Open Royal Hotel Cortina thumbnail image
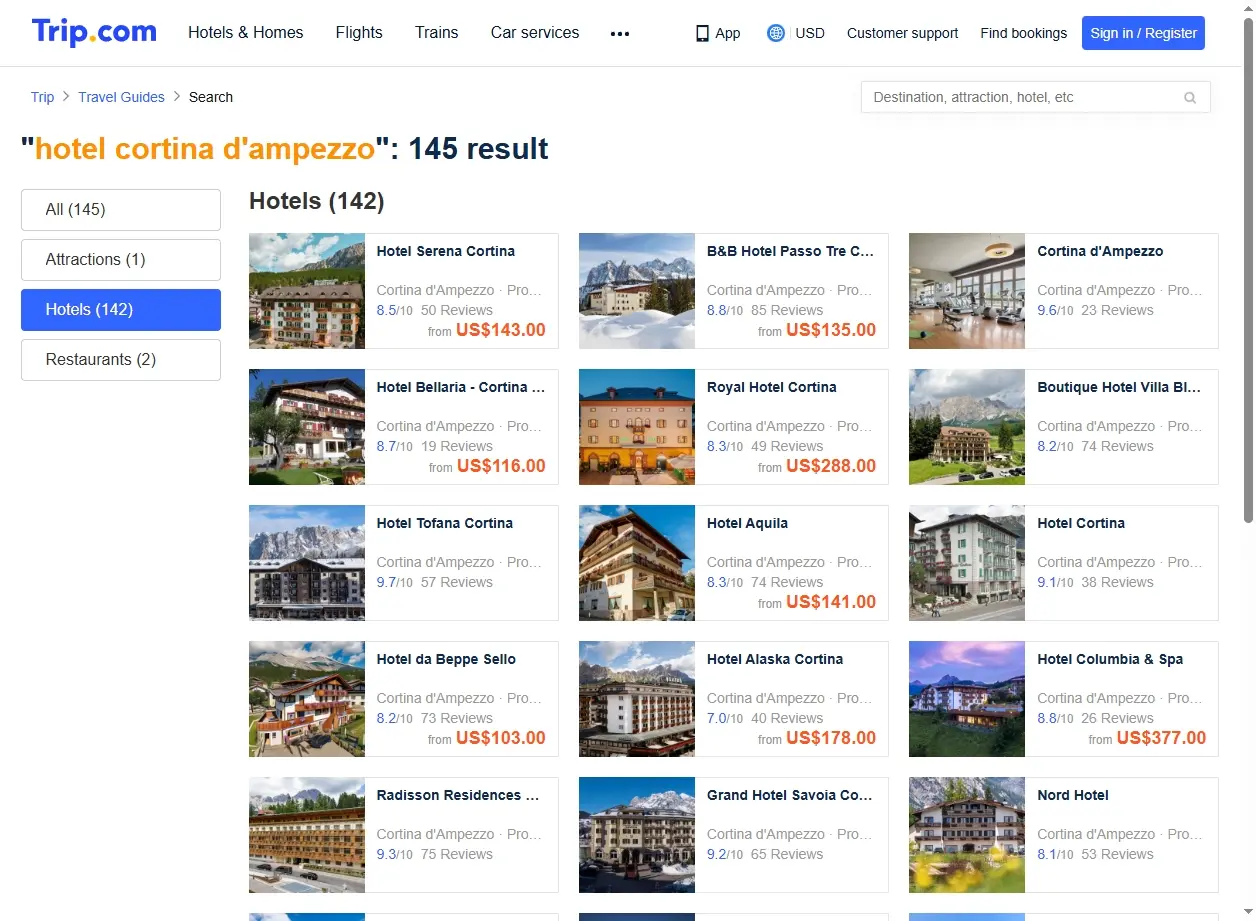 [637, 427]
